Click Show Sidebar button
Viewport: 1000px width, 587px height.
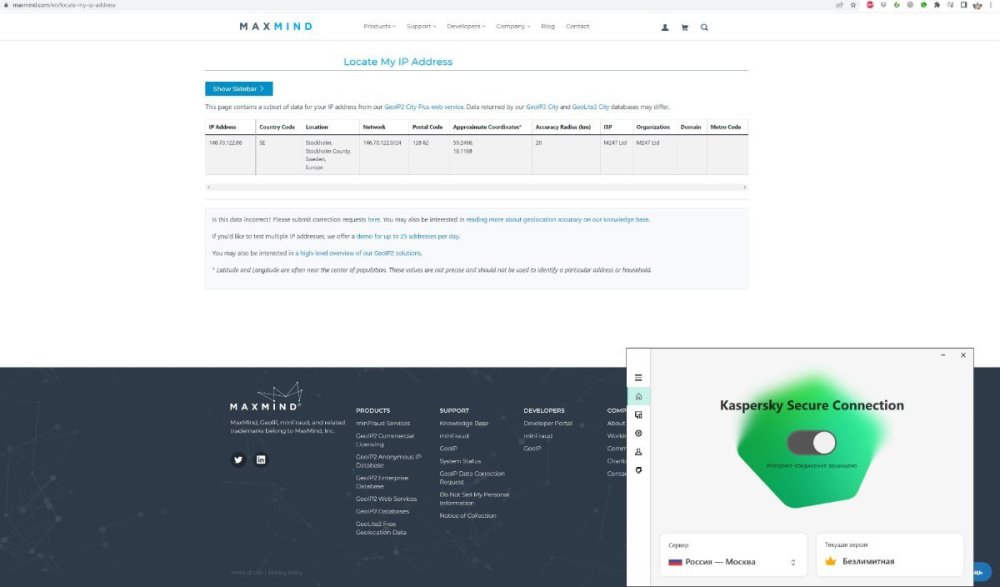click(239, 89)
